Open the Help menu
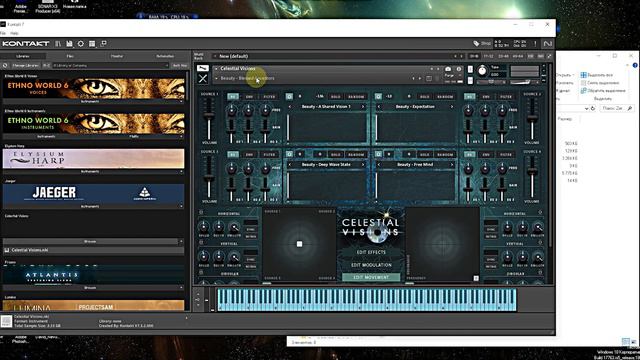The width and height of the screenshot is (640, 360). click(x=14, y=33)
